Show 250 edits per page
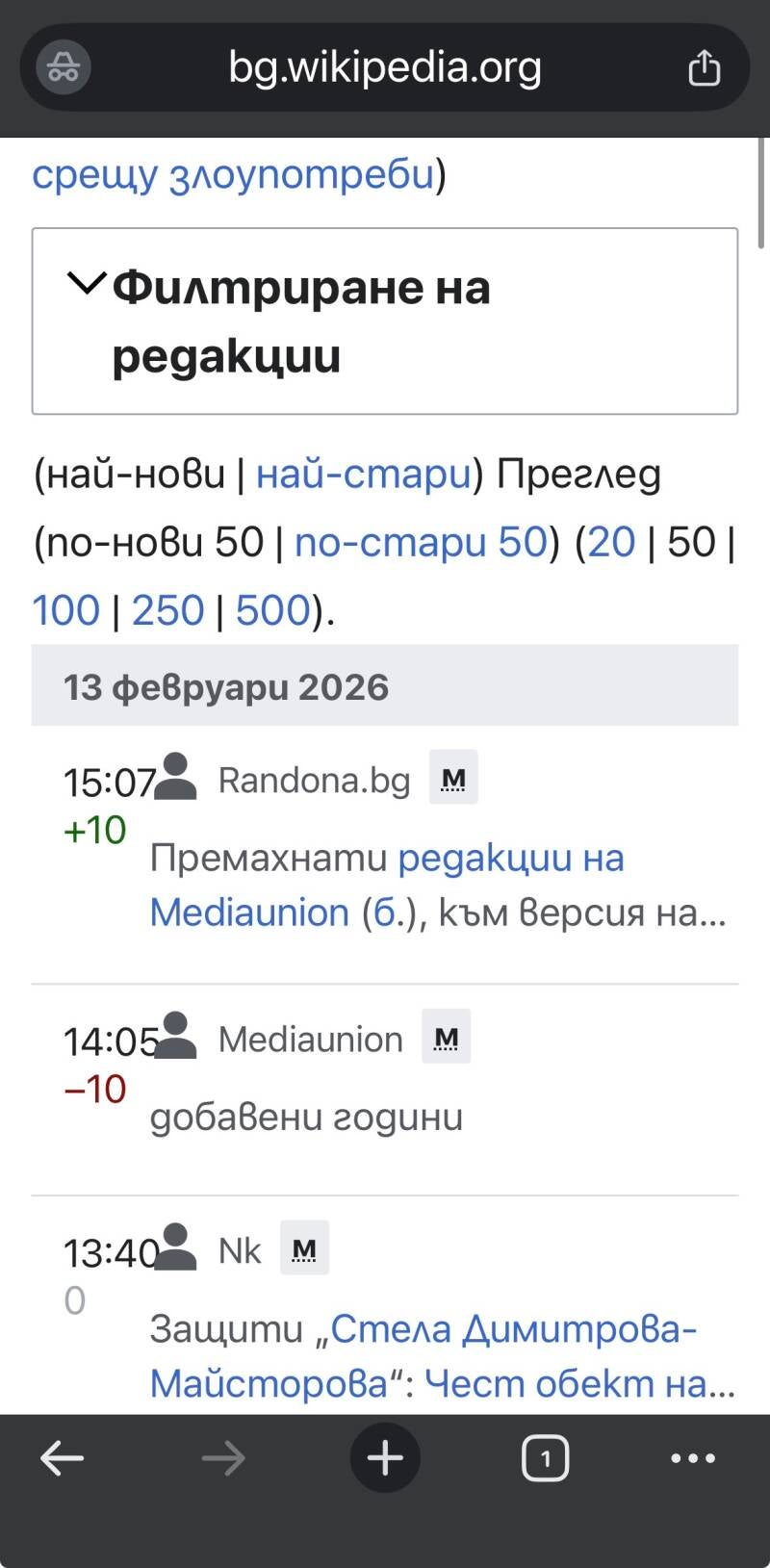Screen dimensions: 770x1568 point(167,611)
